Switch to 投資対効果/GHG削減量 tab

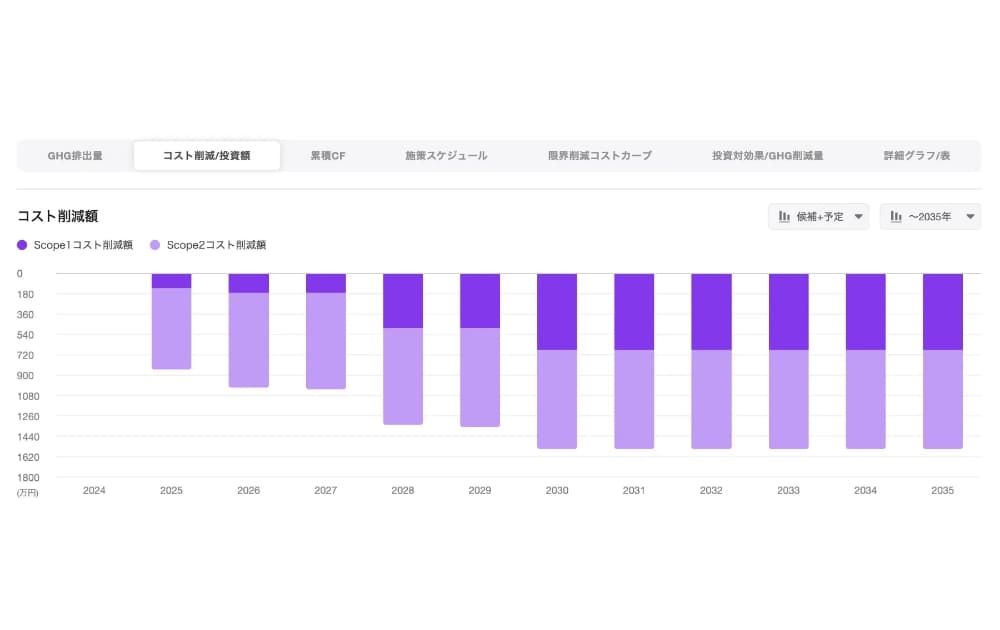pos(767,156)
